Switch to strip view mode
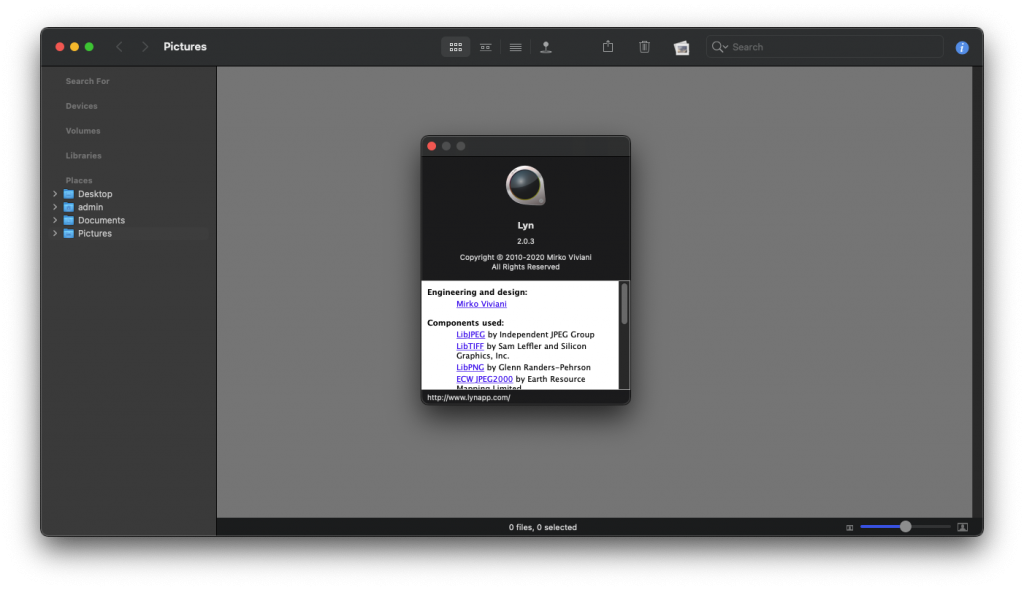 coord(485,47)
